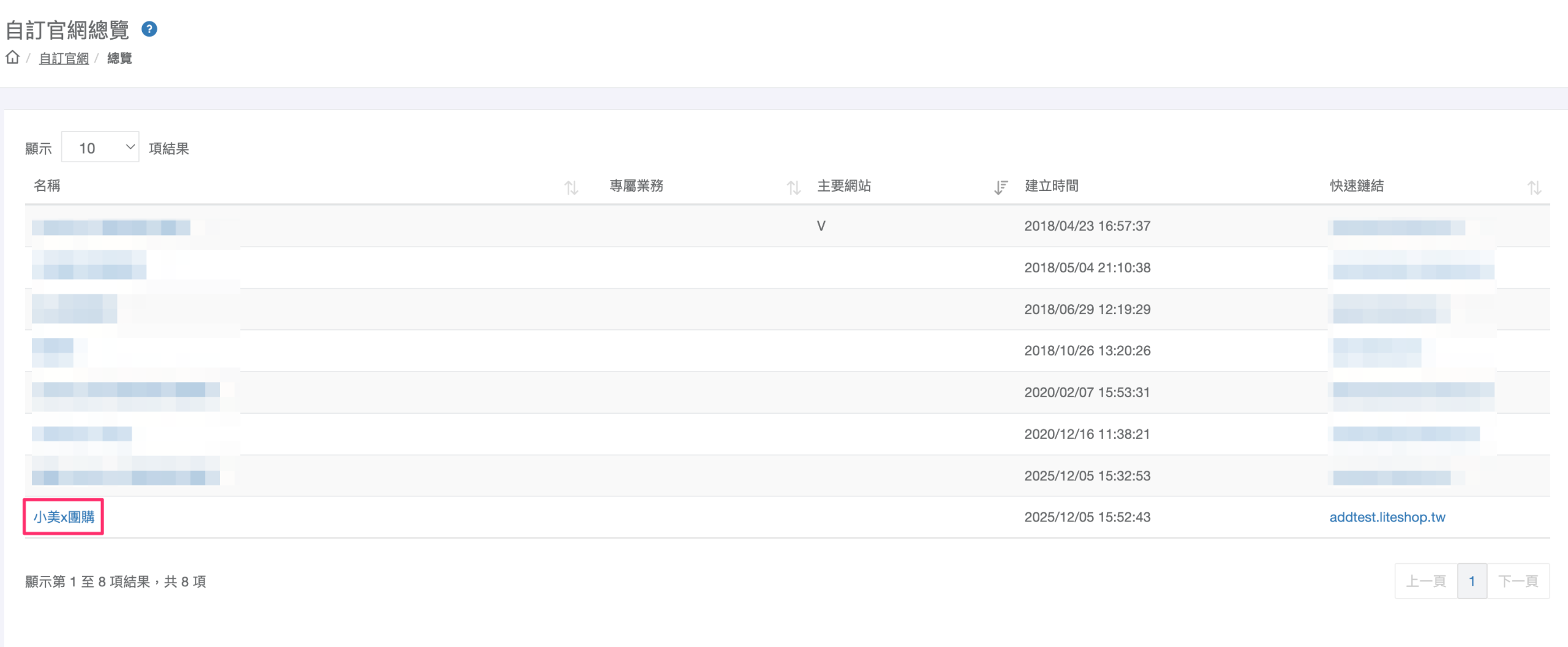This screenshot has height=647, width=1568.
Task: Click the 快速鏈結 column header text
Action: click(x=1357, y=186)
